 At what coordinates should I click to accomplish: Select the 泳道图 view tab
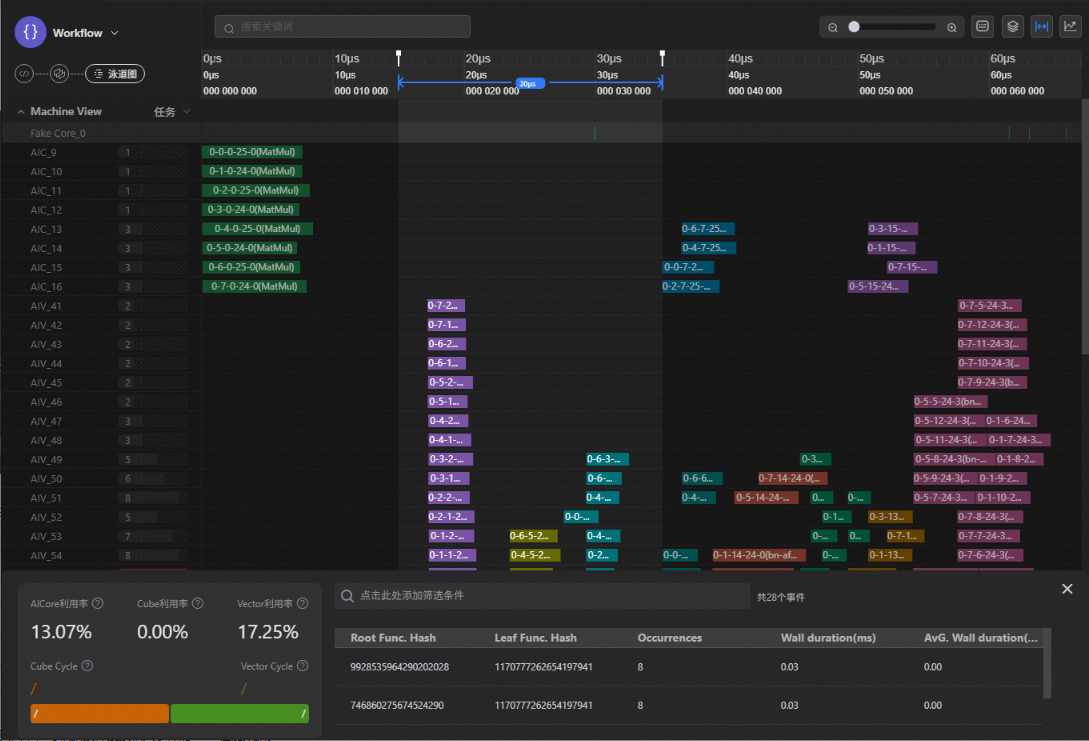click(115, 74)
